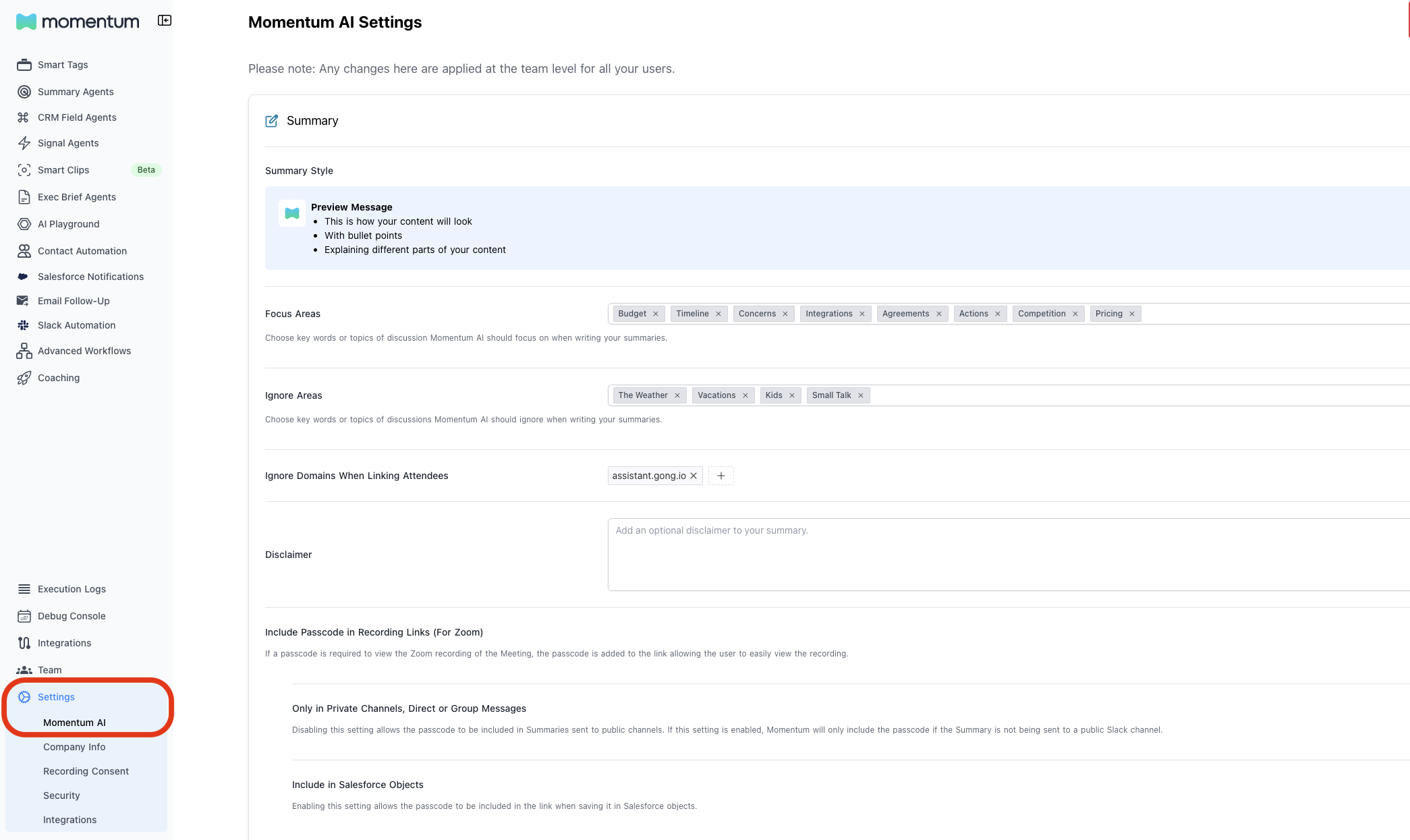This screenshot has height=840, width=1410.
Task: Open Slack Automation settings
Action: [x=77, y=325]
